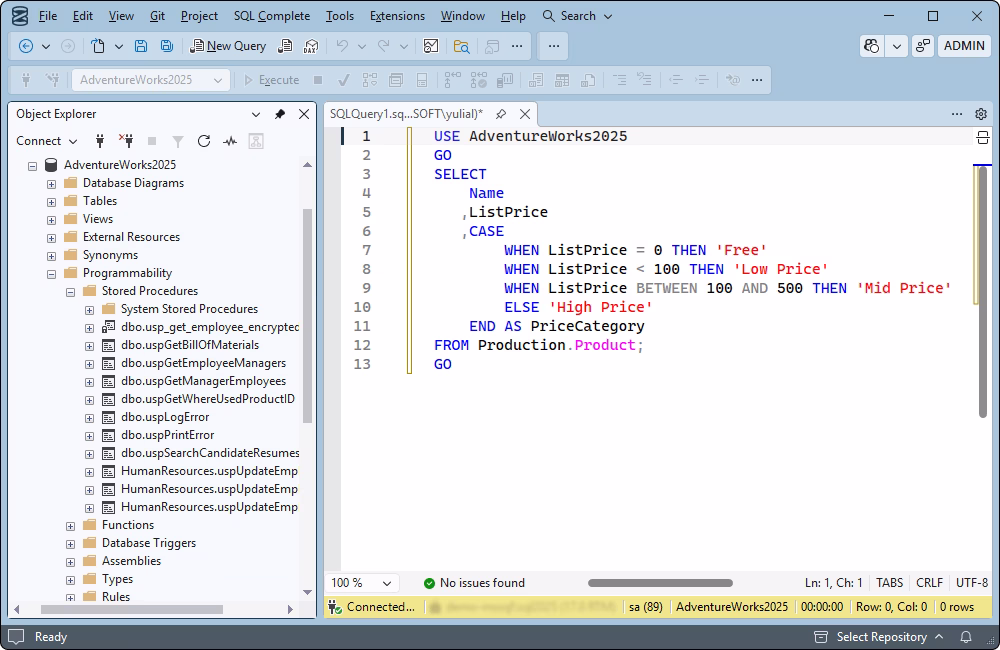Close the Object Explorer panel
Image resolution: width=1000 pixels, height=650 pixels.
coord(304,114)
